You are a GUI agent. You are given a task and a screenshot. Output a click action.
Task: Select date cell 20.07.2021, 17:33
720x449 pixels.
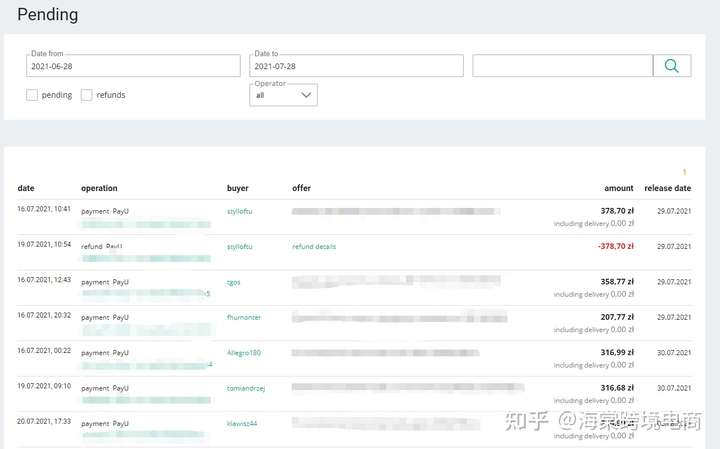point(44,421)
